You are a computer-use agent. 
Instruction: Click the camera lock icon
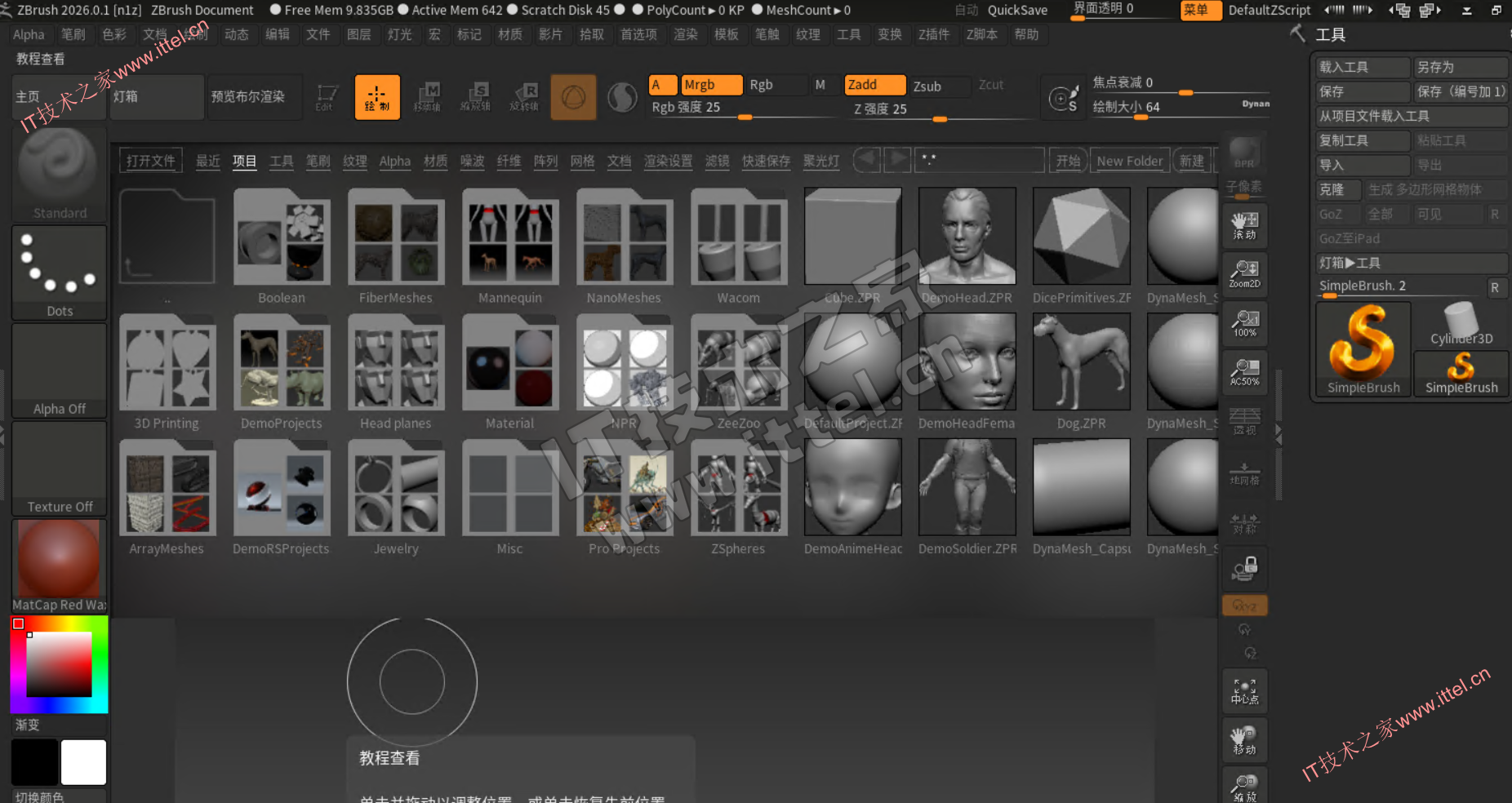click(1244, 568)
